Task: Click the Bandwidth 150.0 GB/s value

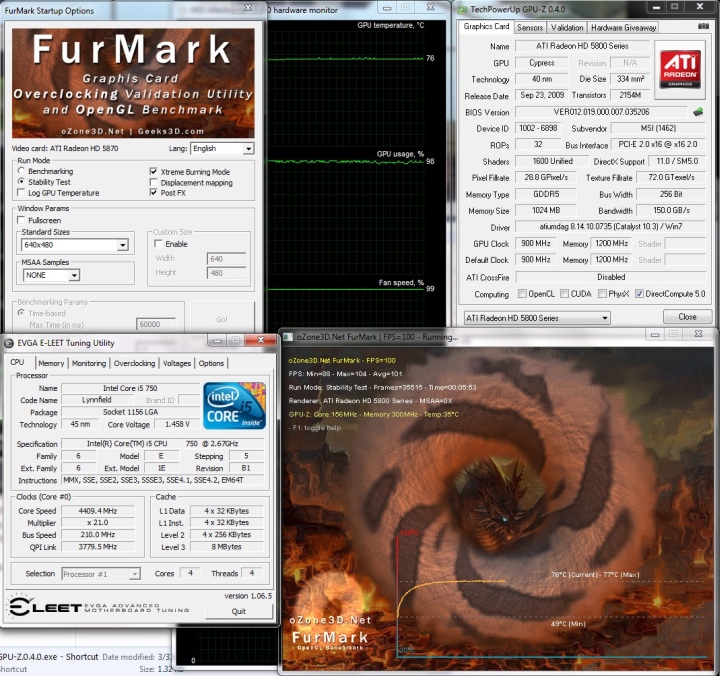Action: [671, 210]
